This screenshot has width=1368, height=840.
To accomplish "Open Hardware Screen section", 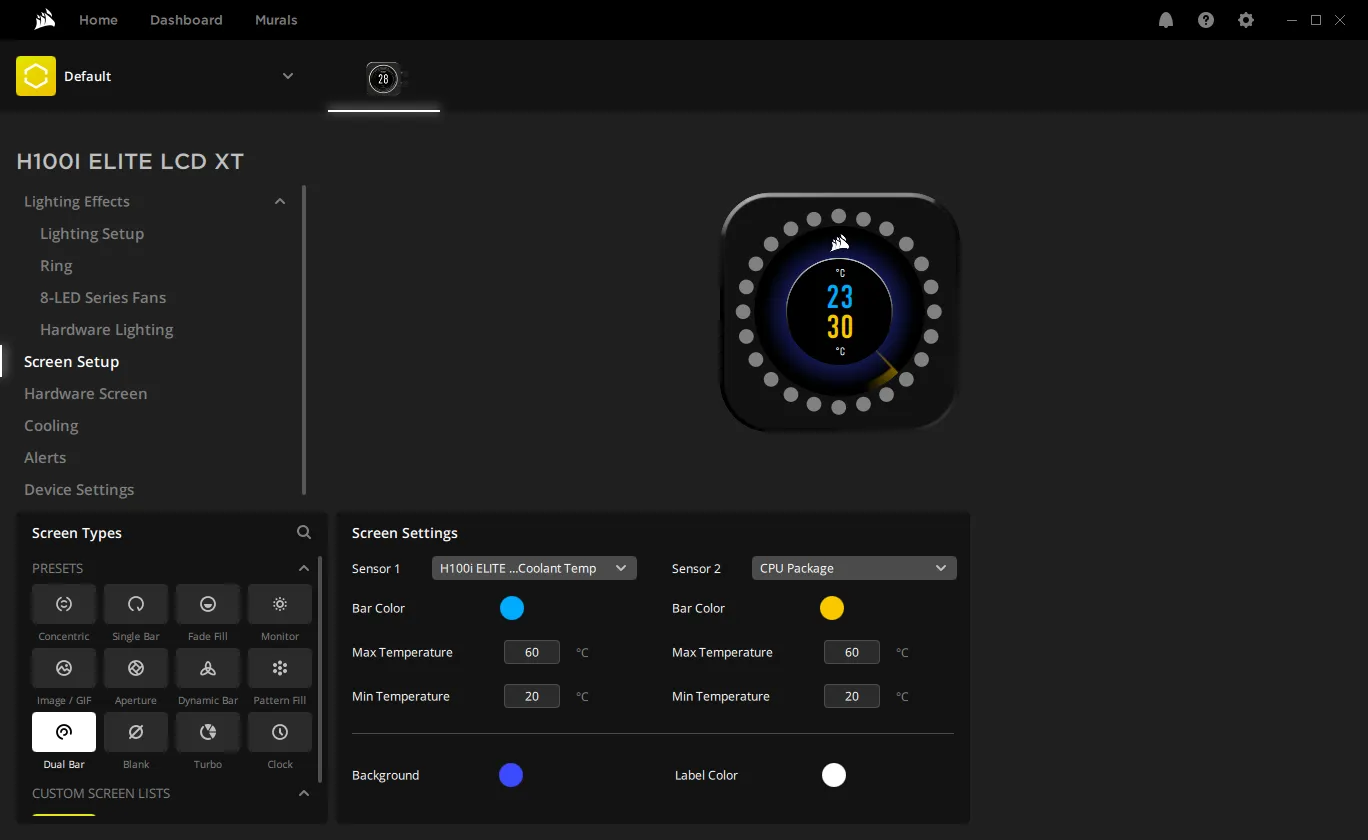I will click(85, 393).
